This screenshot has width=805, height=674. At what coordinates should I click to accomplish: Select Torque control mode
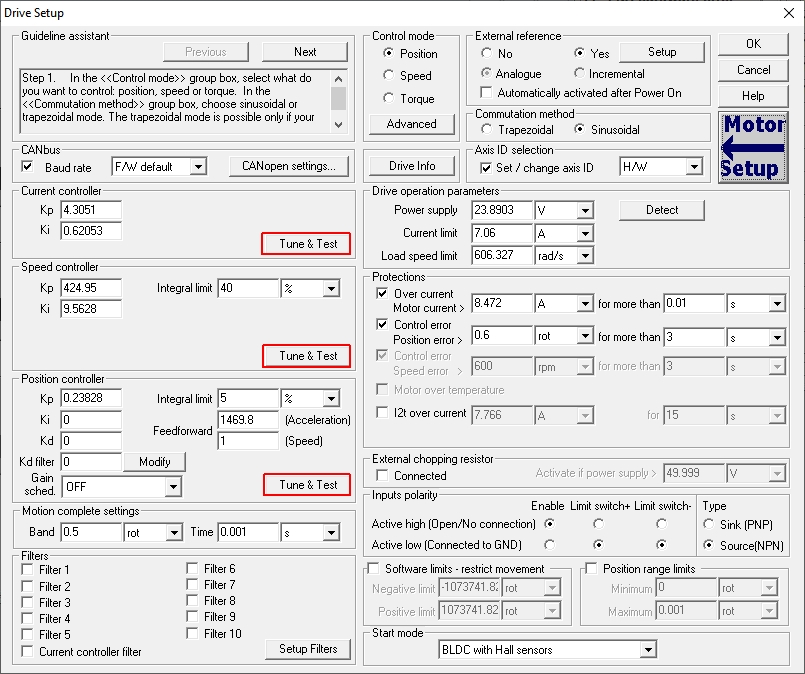click(389, 98)
